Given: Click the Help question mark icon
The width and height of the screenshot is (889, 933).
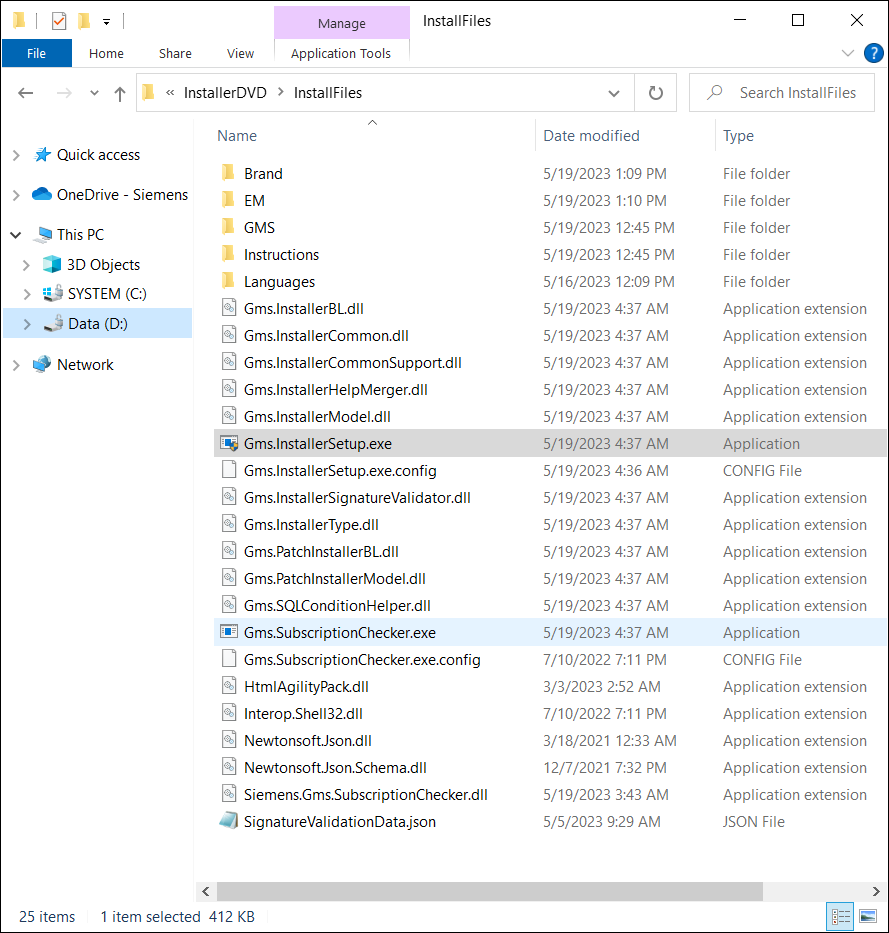Looking at the screenshot, I should pos(871,53).
